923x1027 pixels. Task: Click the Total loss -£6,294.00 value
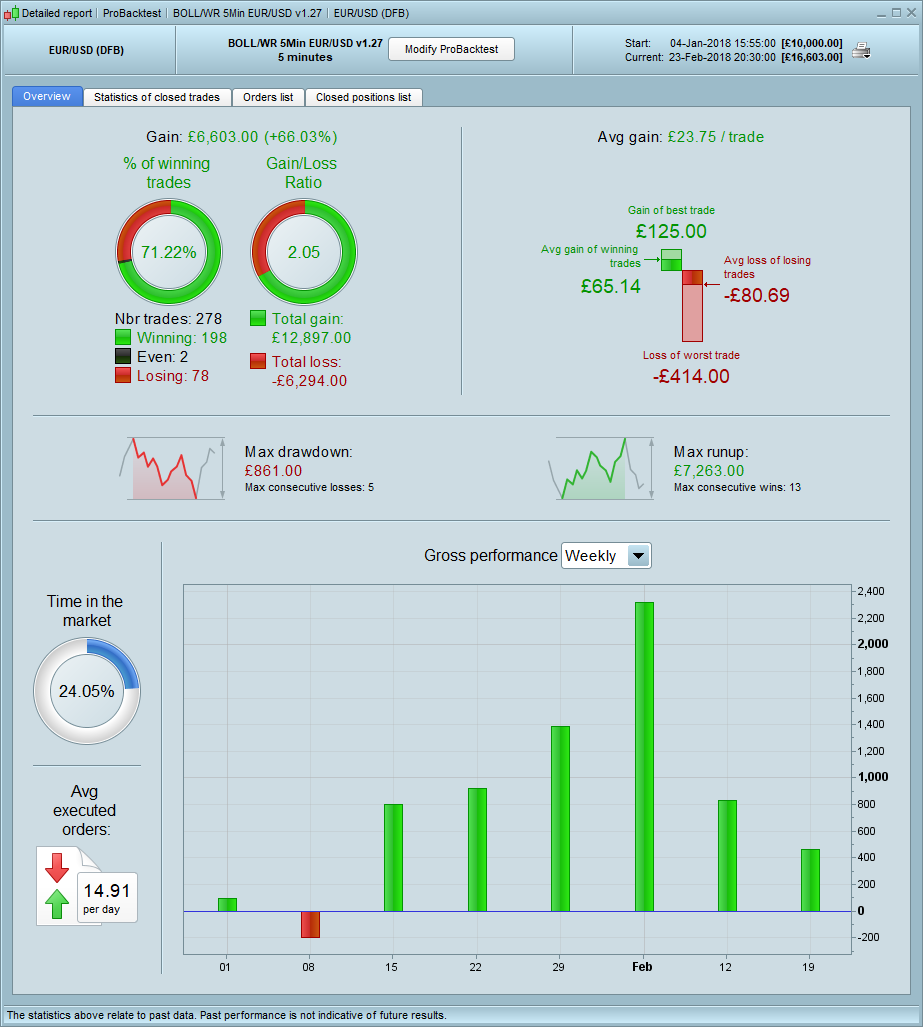pyautogui.click(x=309, y=381)
